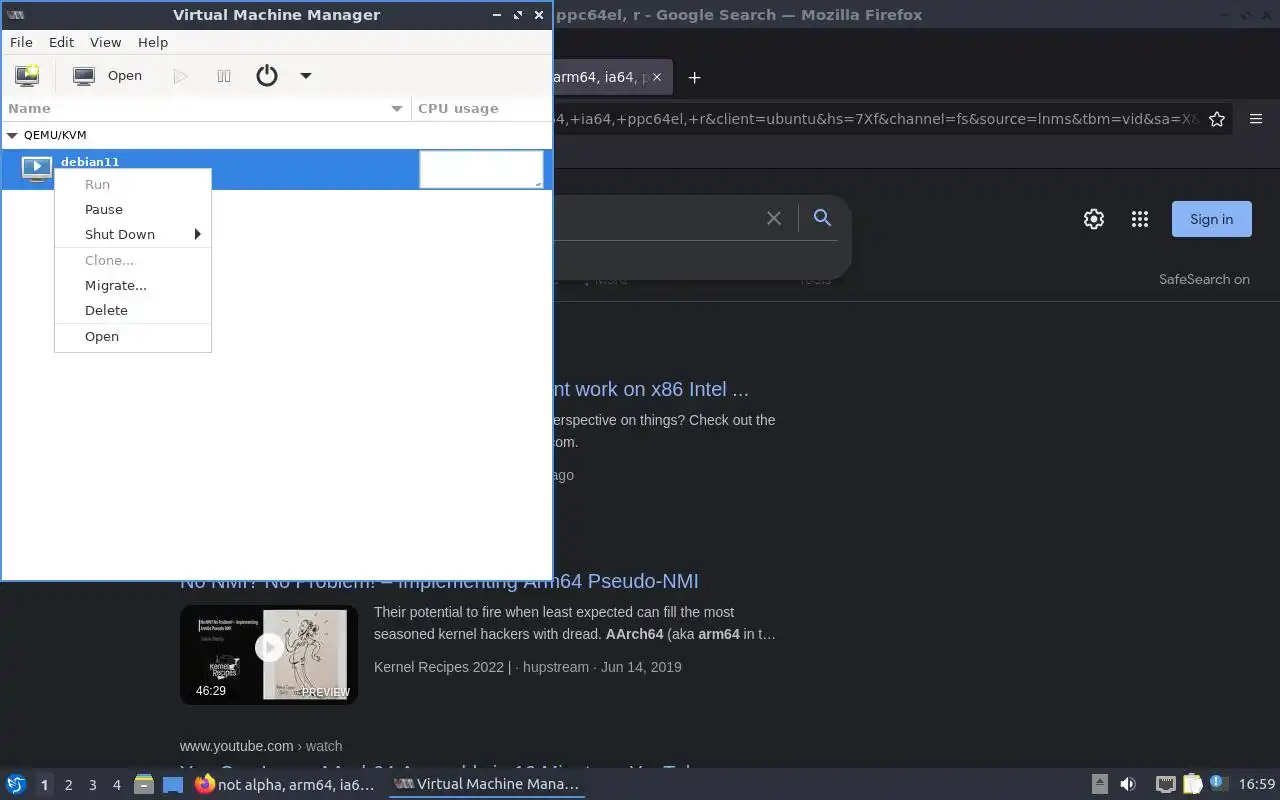Switch to workspace 4

117,785
